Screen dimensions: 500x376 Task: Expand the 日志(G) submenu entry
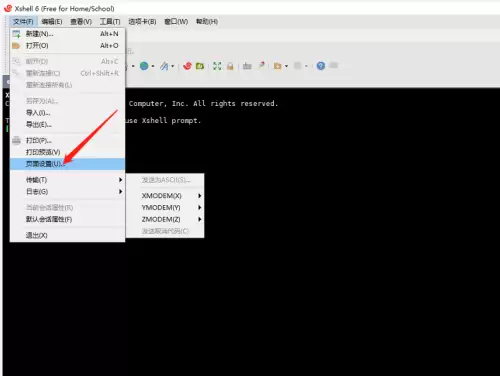[x=67, y=192]
